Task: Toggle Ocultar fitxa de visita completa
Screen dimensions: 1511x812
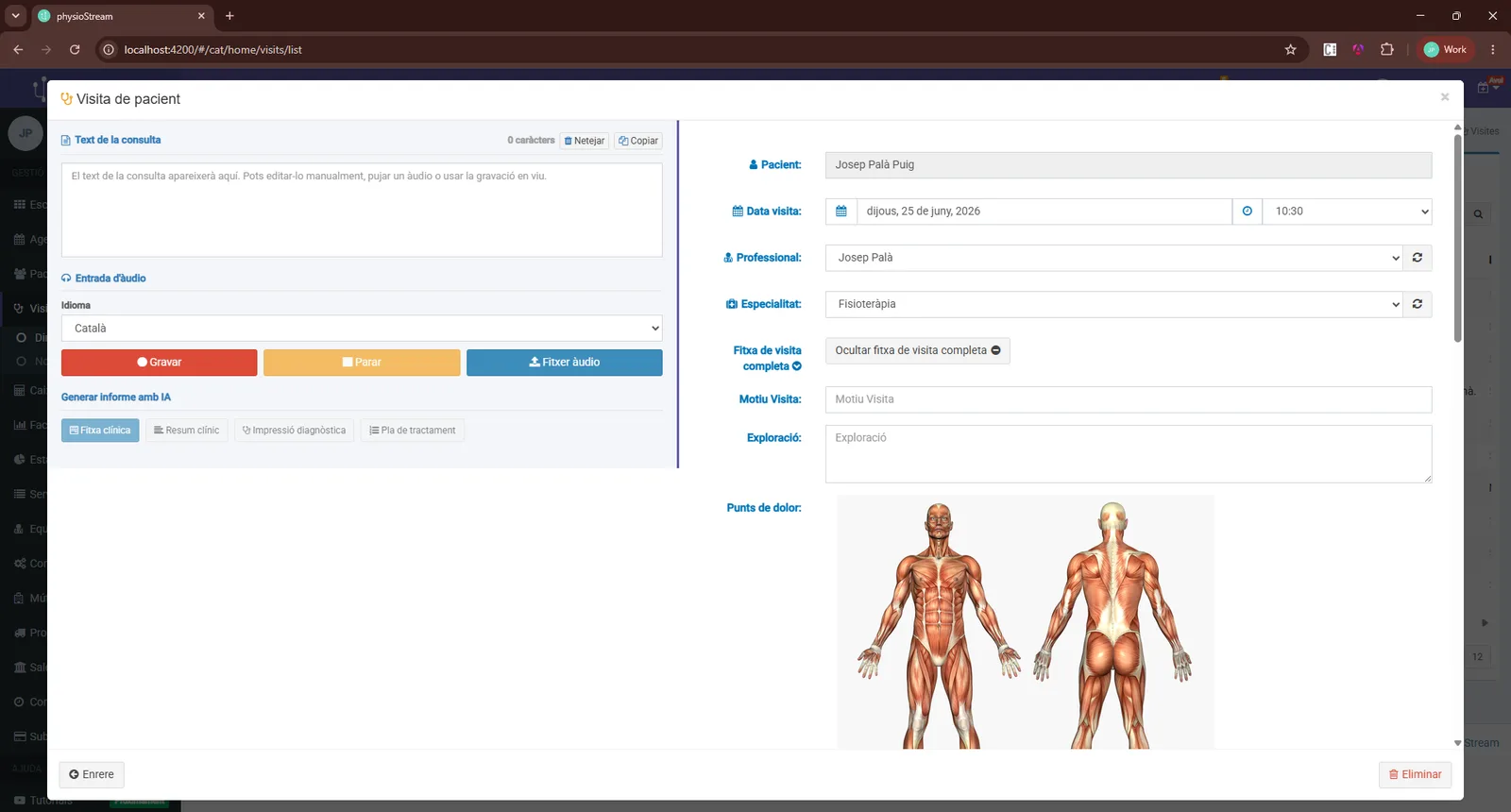Action: (918, 350)
